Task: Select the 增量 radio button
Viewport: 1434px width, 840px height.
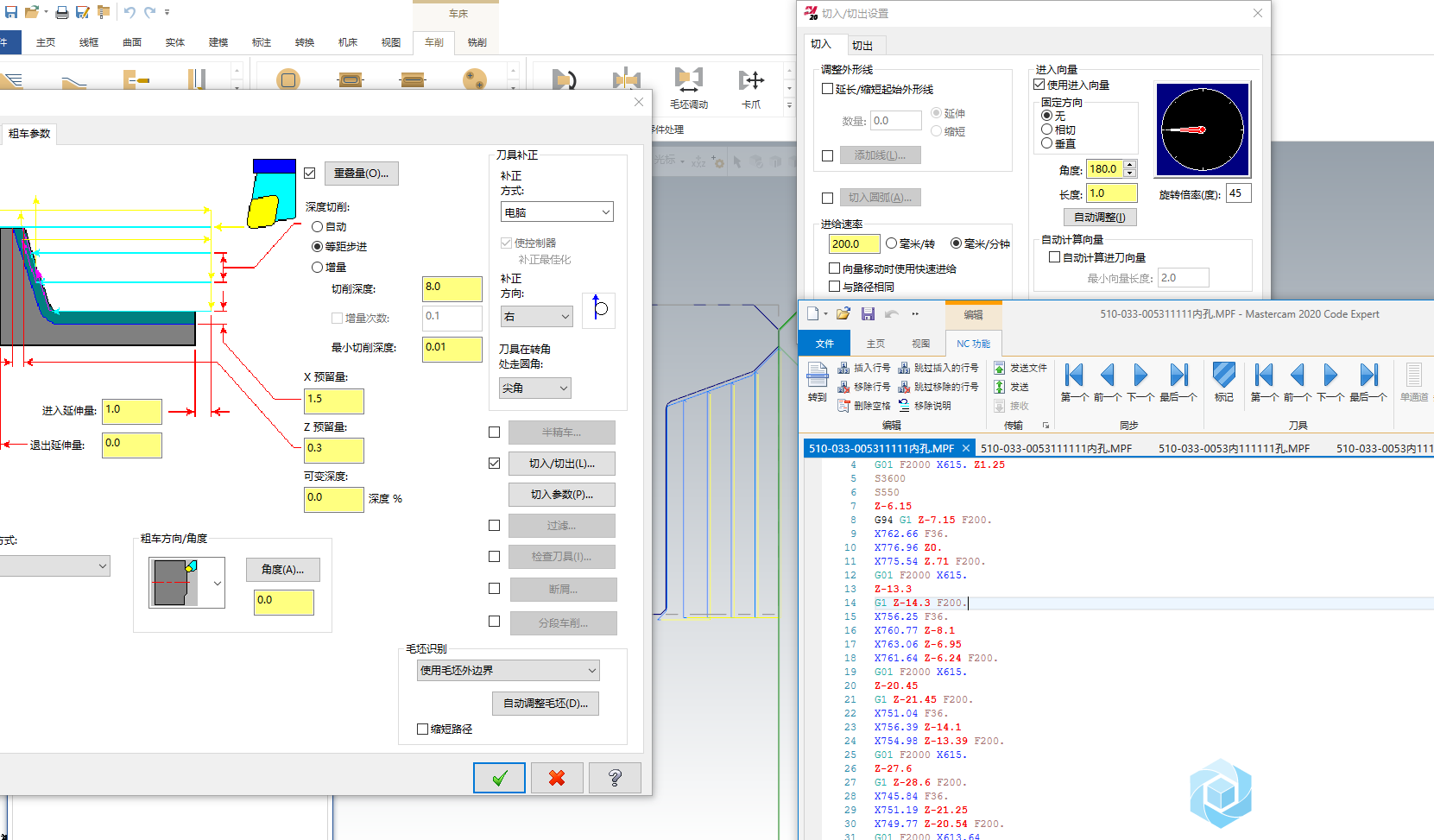Action: [x=318, y=267]
